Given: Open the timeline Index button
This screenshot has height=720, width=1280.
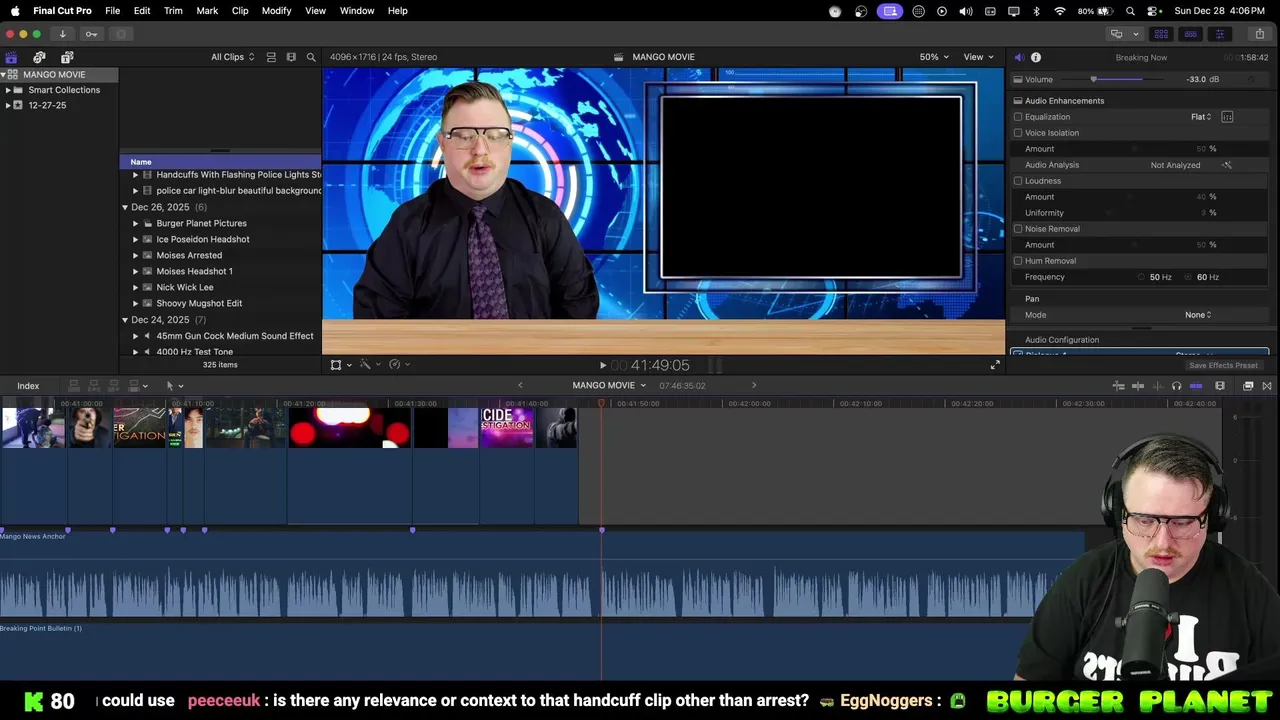Looking at the screenshot, I should [x=28, y=386].
